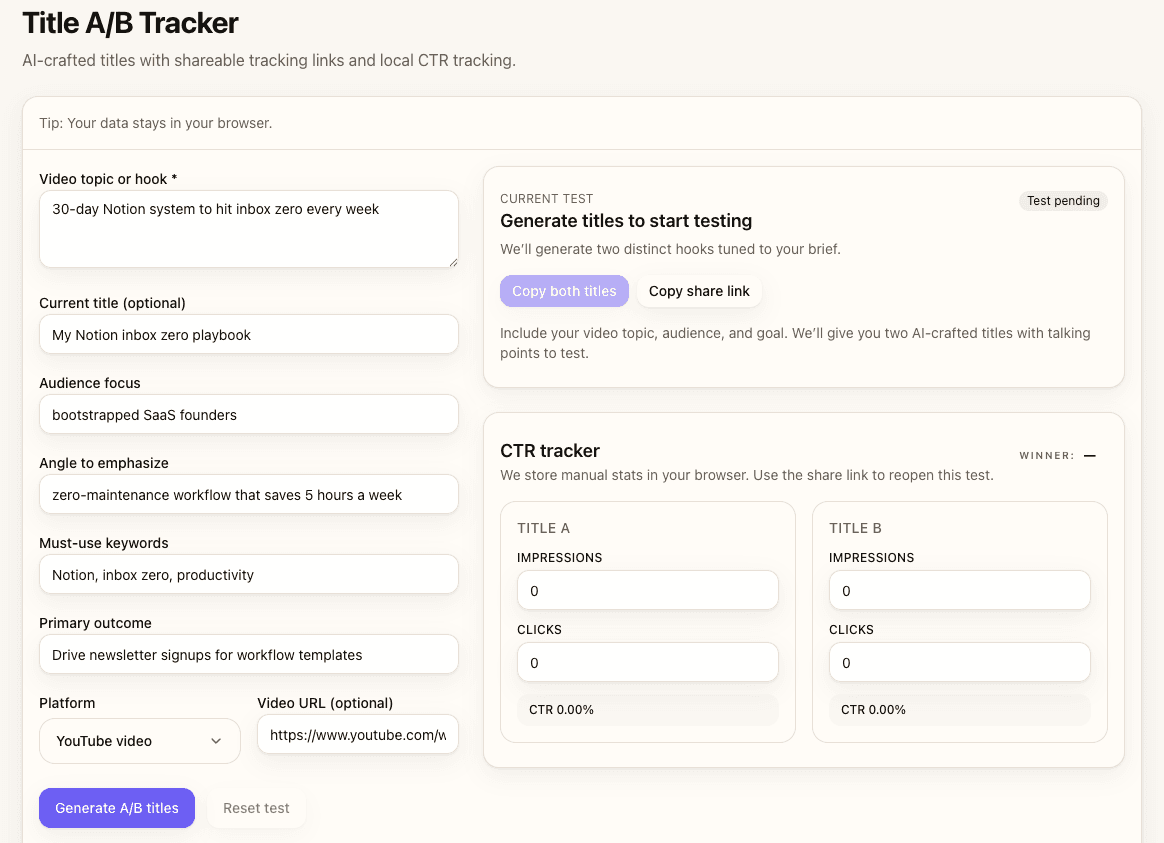This screenshot has height=843, width=1164.
Task: Click the Reset test button
Action: pyautogui.click(x=257, y=808)
